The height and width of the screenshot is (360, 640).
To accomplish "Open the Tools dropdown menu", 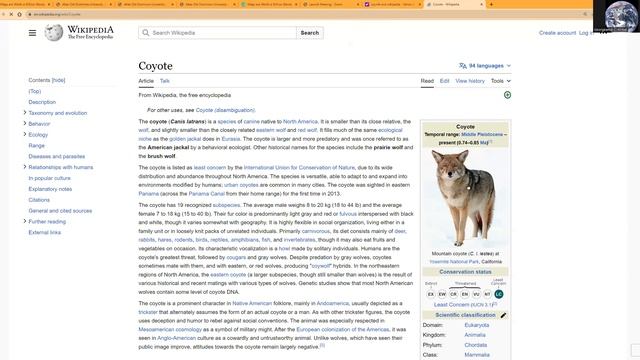I will [x=501, y=81].
